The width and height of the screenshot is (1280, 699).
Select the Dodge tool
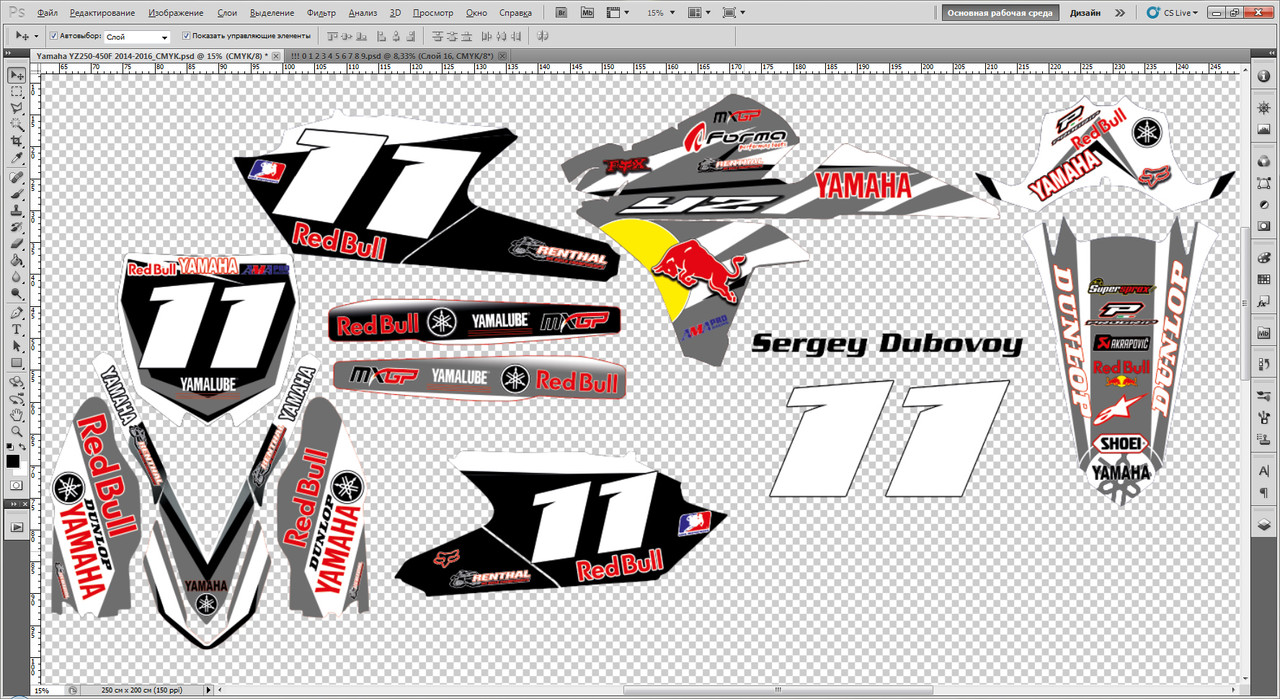click(x=17, y=294)
